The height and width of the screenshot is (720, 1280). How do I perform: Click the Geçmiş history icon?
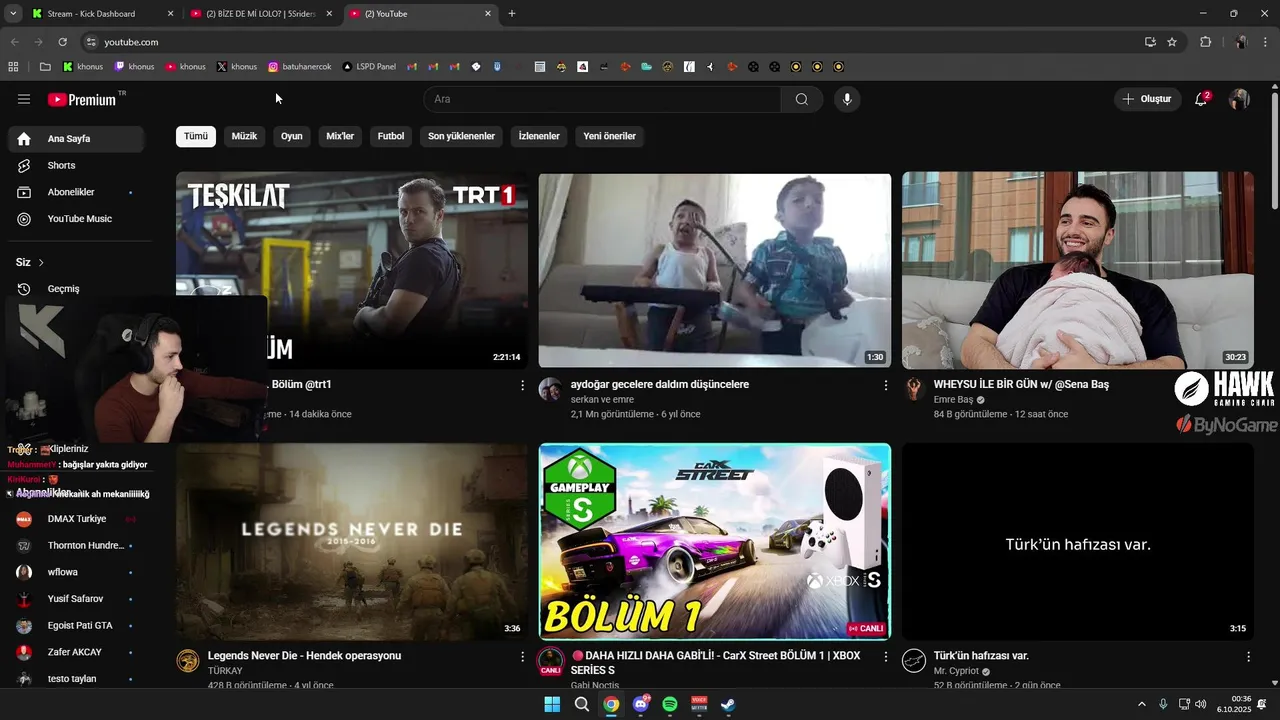click(x=24, y=289)
